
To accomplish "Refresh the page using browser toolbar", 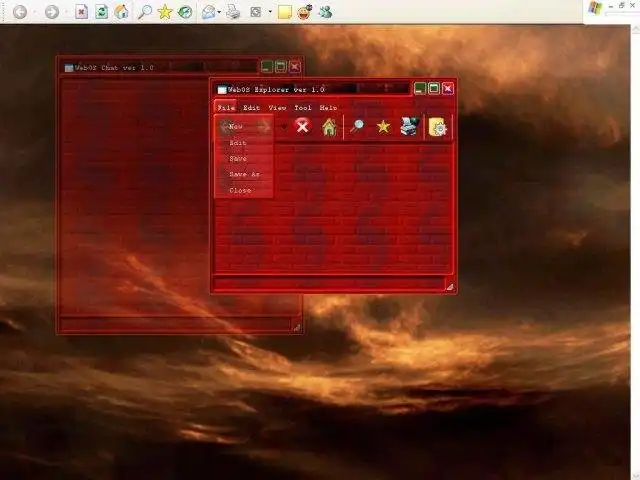I will pos(101,12).
